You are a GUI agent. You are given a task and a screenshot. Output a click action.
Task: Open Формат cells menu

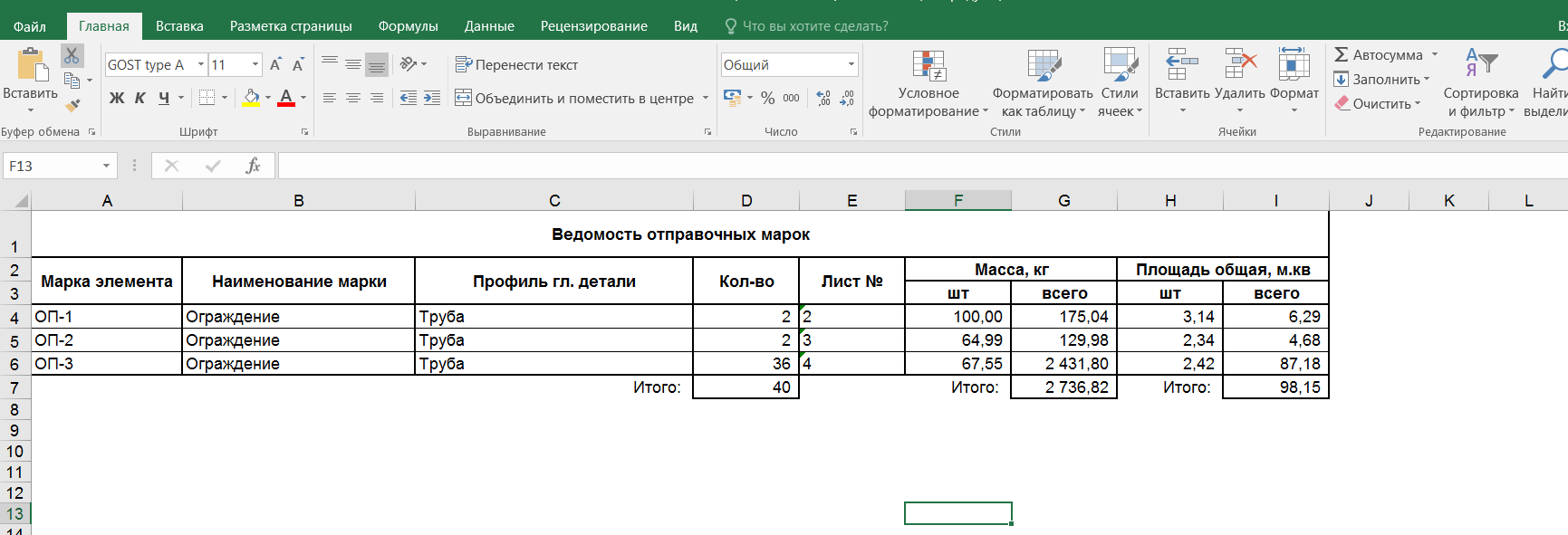pos(1294,81)
